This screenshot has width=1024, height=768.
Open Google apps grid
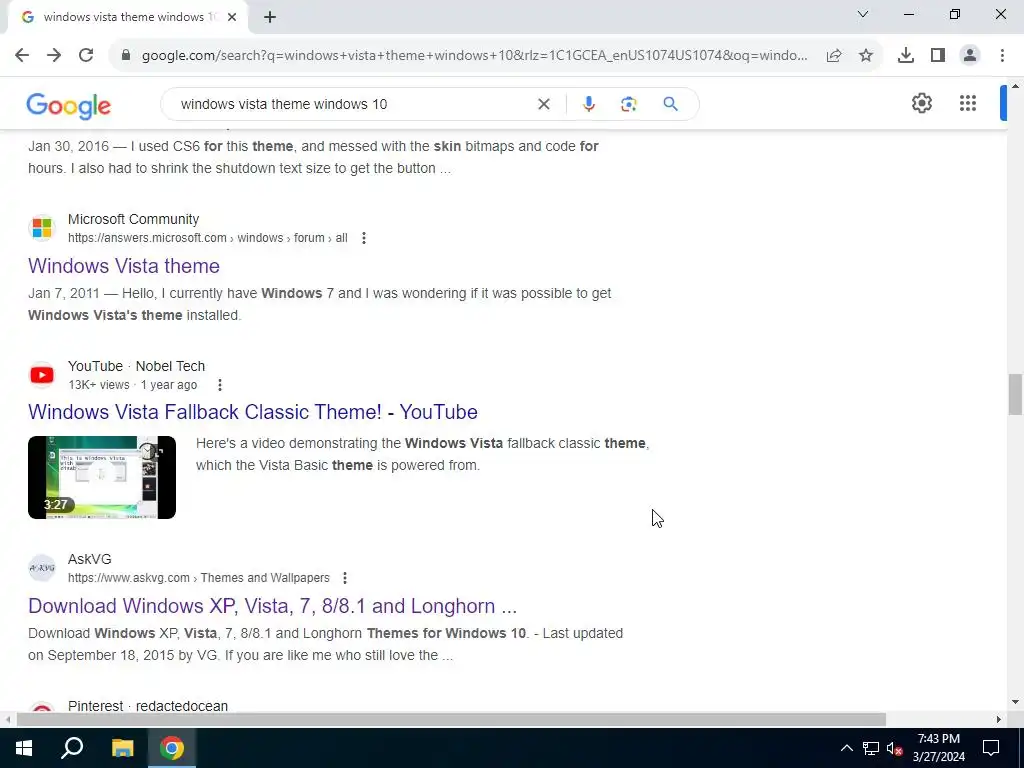point(968,103)
